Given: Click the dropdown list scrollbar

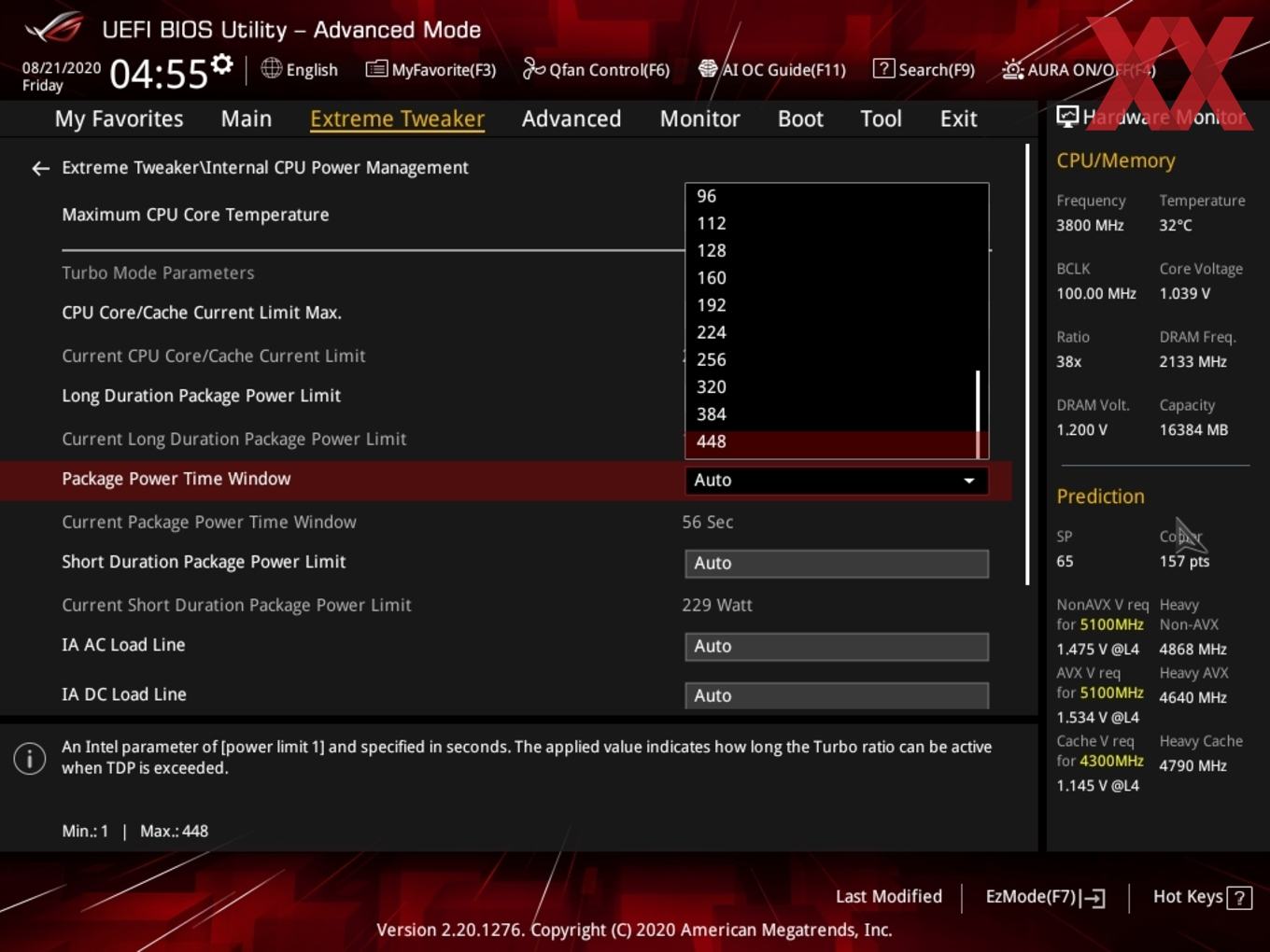Looking at the screenshot, I should [978, 413].
